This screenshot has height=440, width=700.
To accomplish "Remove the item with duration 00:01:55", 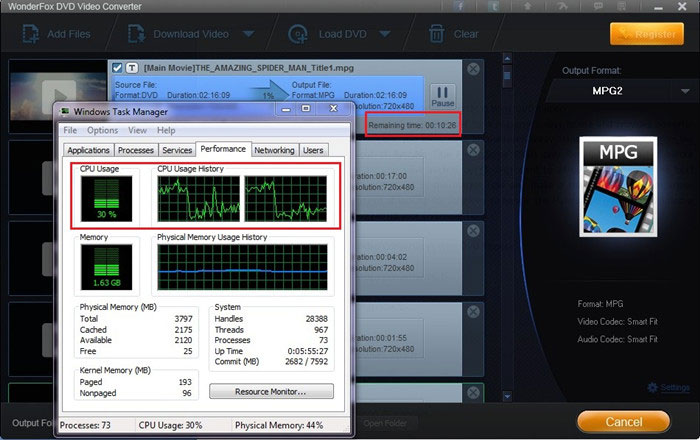I will tap(473, 311).
